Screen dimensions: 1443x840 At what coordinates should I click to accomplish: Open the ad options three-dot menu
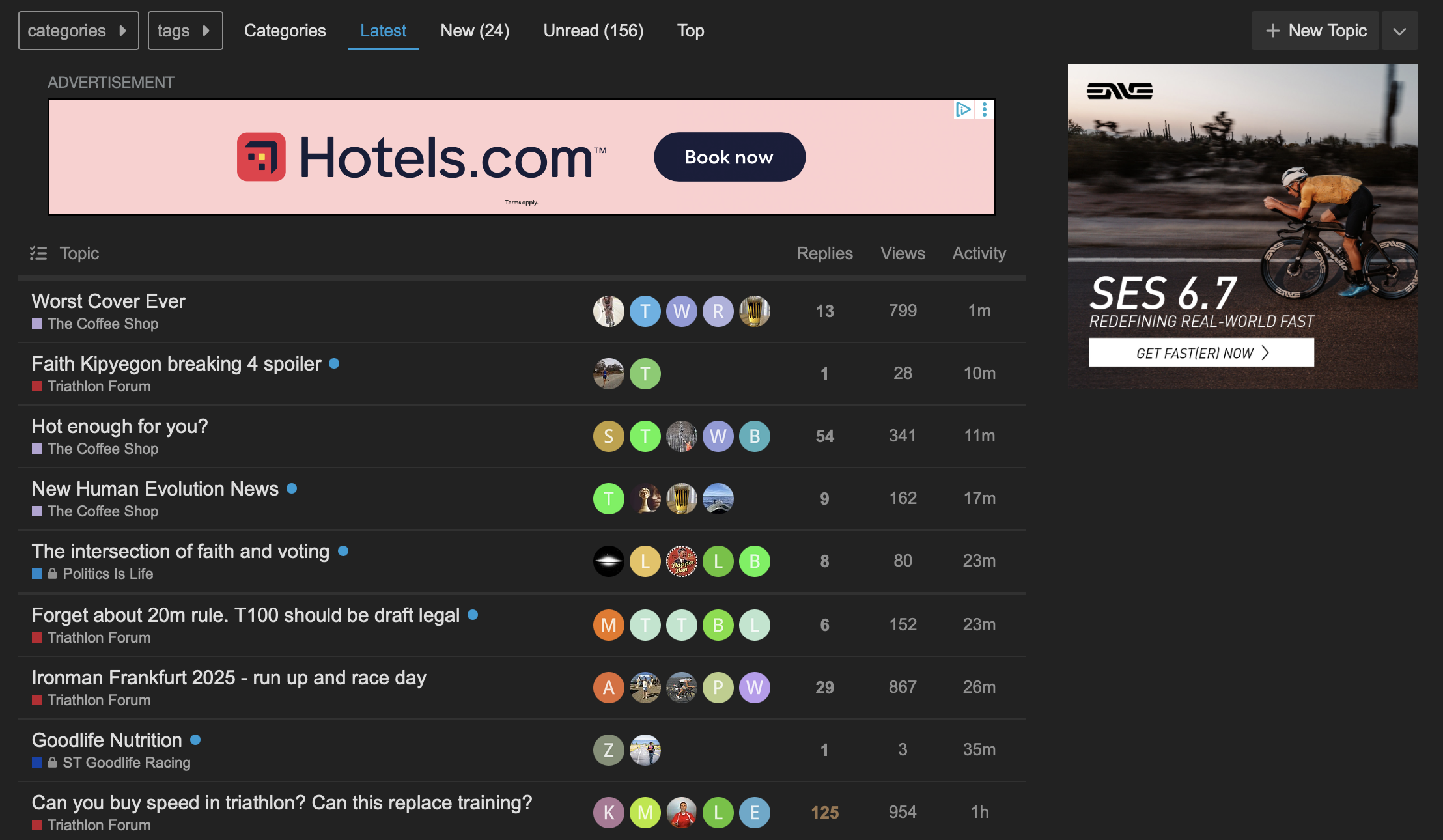985,109
